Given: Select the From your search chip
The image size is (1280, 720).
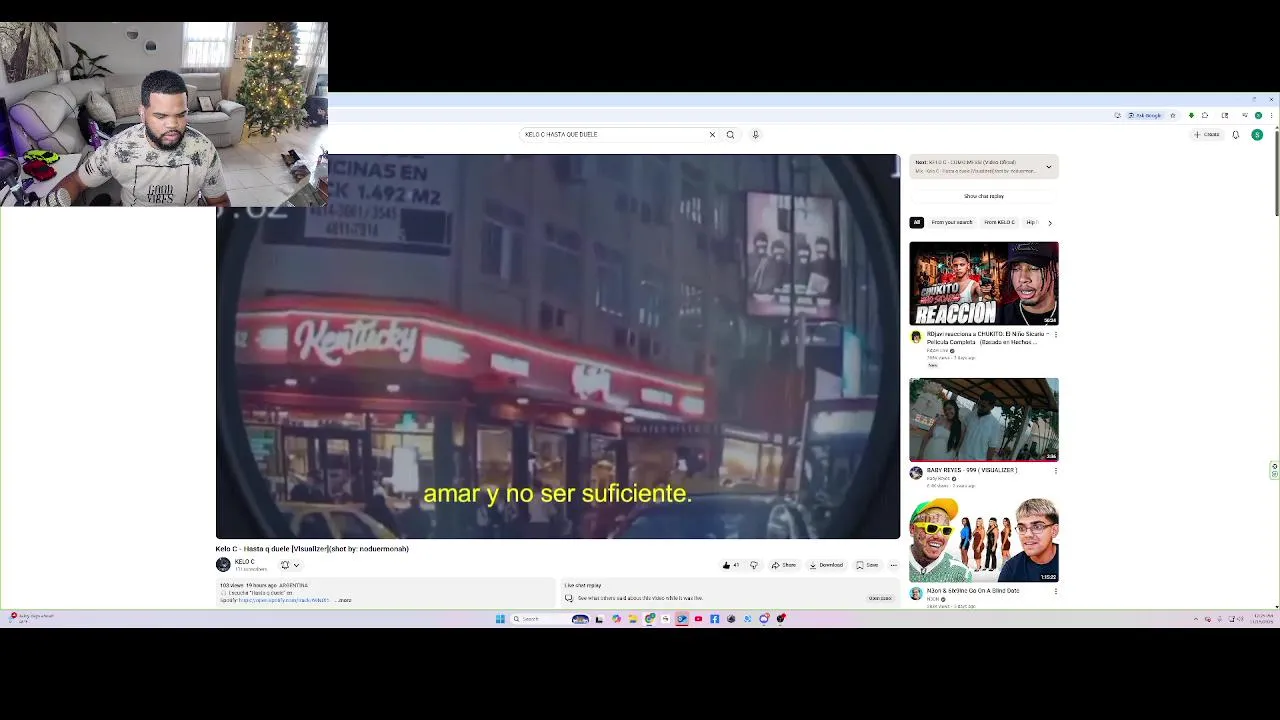Looking at the screenshot, I should point(952,222).
